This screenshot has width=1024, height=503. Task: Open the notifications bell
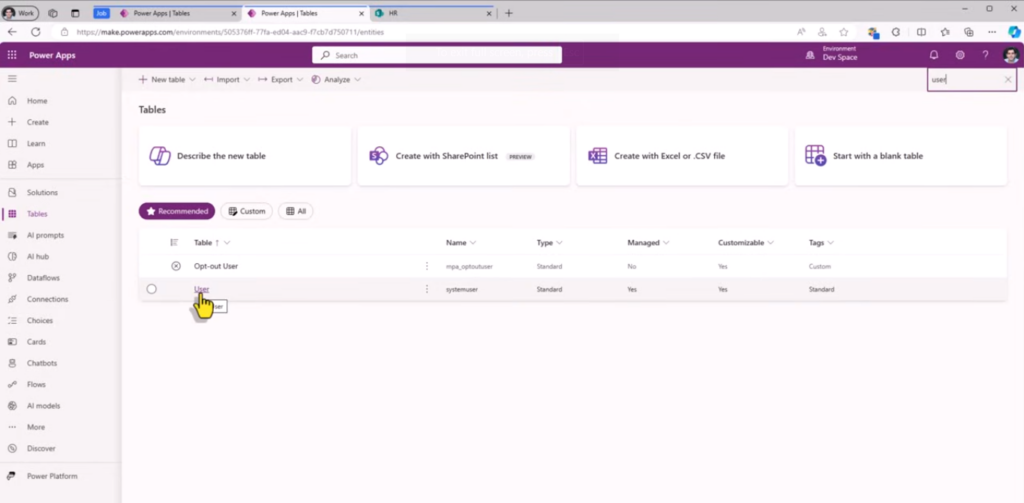click(x=934, y=56)
